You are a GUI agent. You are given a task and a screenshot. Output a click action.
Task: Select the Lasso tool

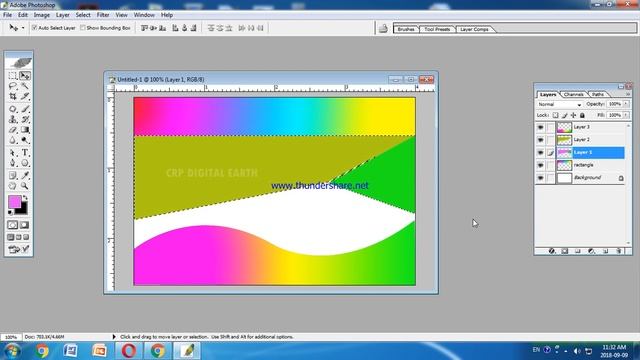point(13,86)
